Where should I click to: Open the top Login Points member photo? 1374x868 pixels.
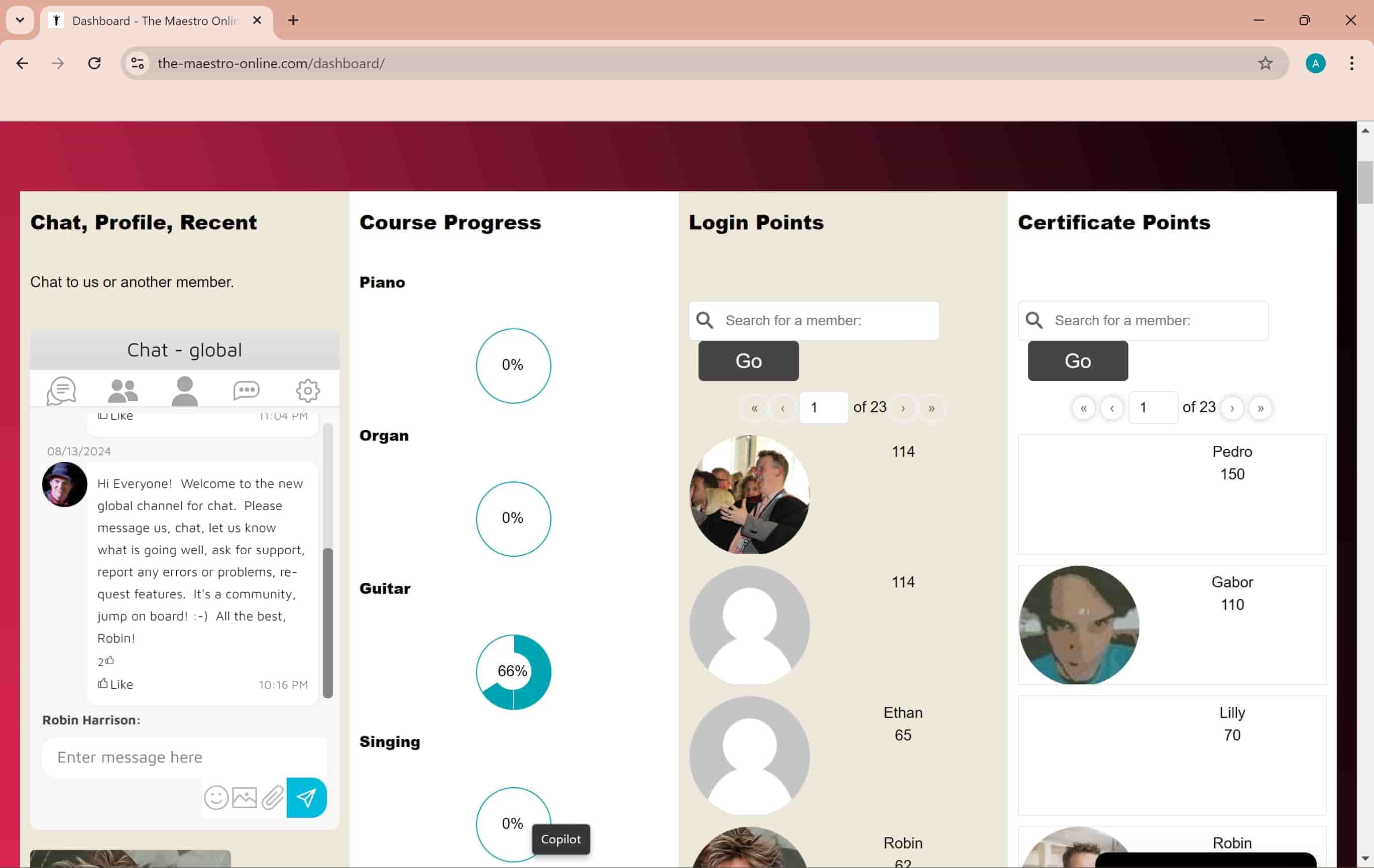tap(749, 494)
